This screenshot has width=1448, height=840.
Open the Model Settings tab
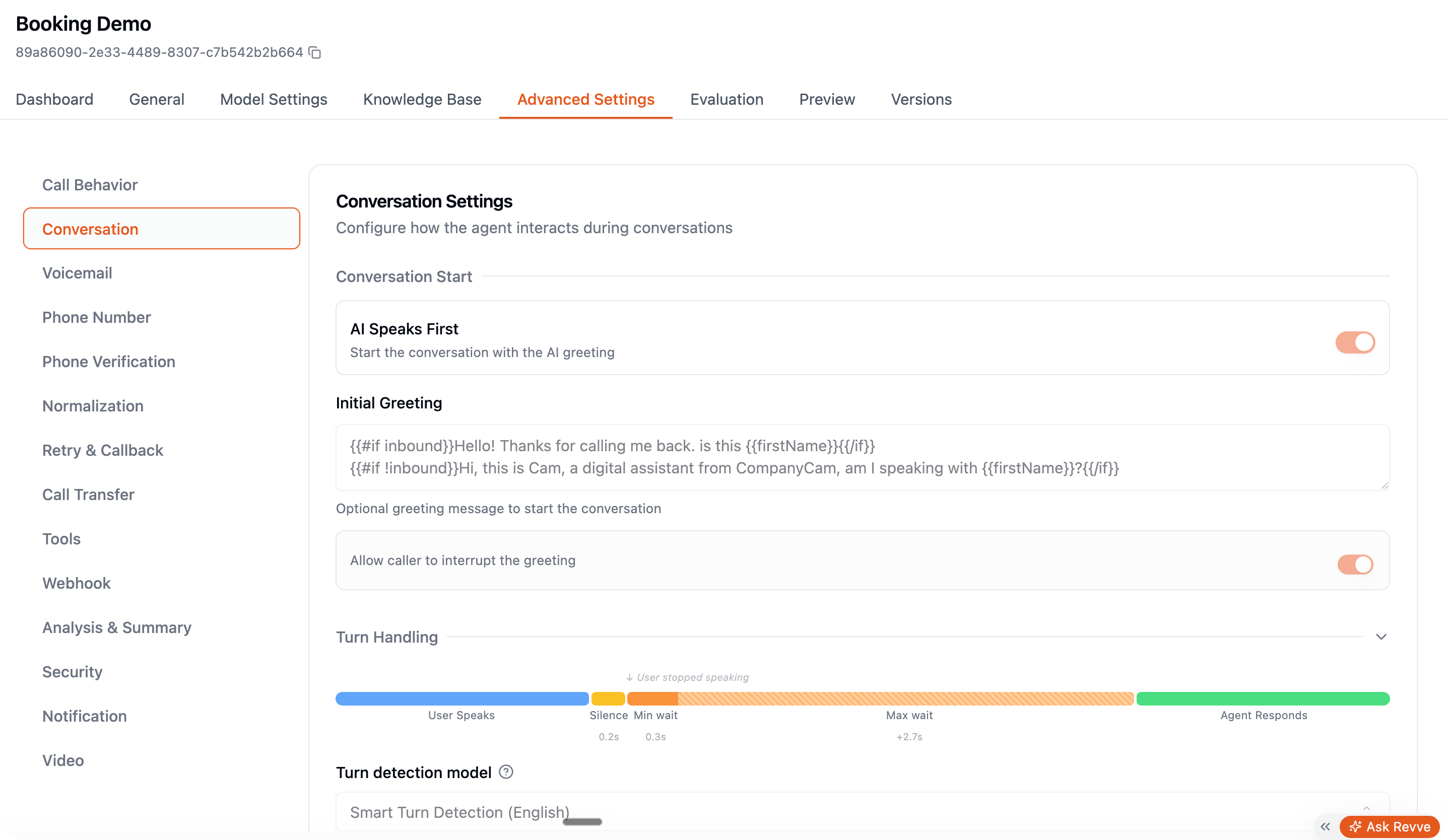pos(274,99)
